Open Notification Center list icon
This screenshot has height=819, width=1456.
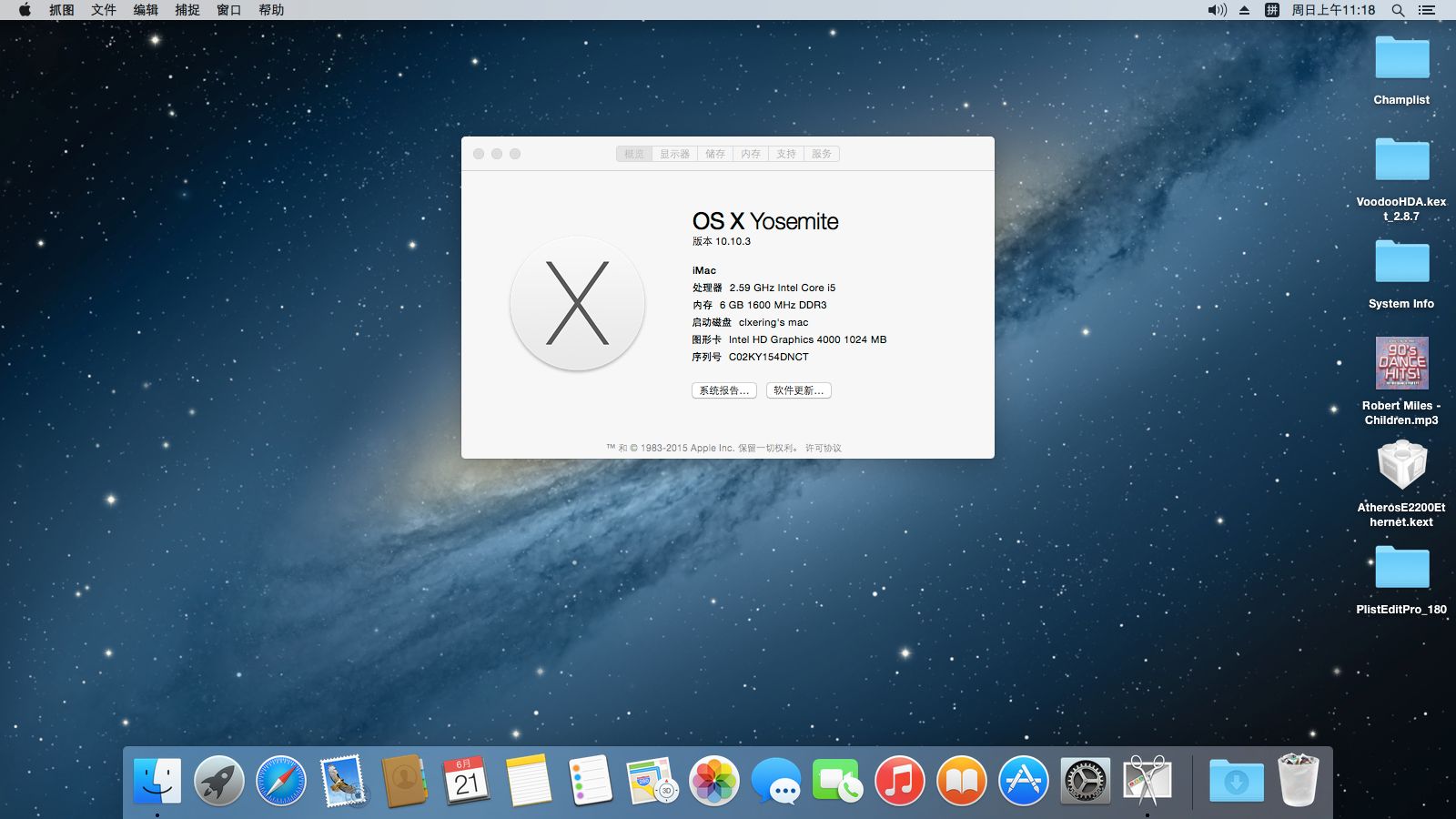pos(1427,10)
